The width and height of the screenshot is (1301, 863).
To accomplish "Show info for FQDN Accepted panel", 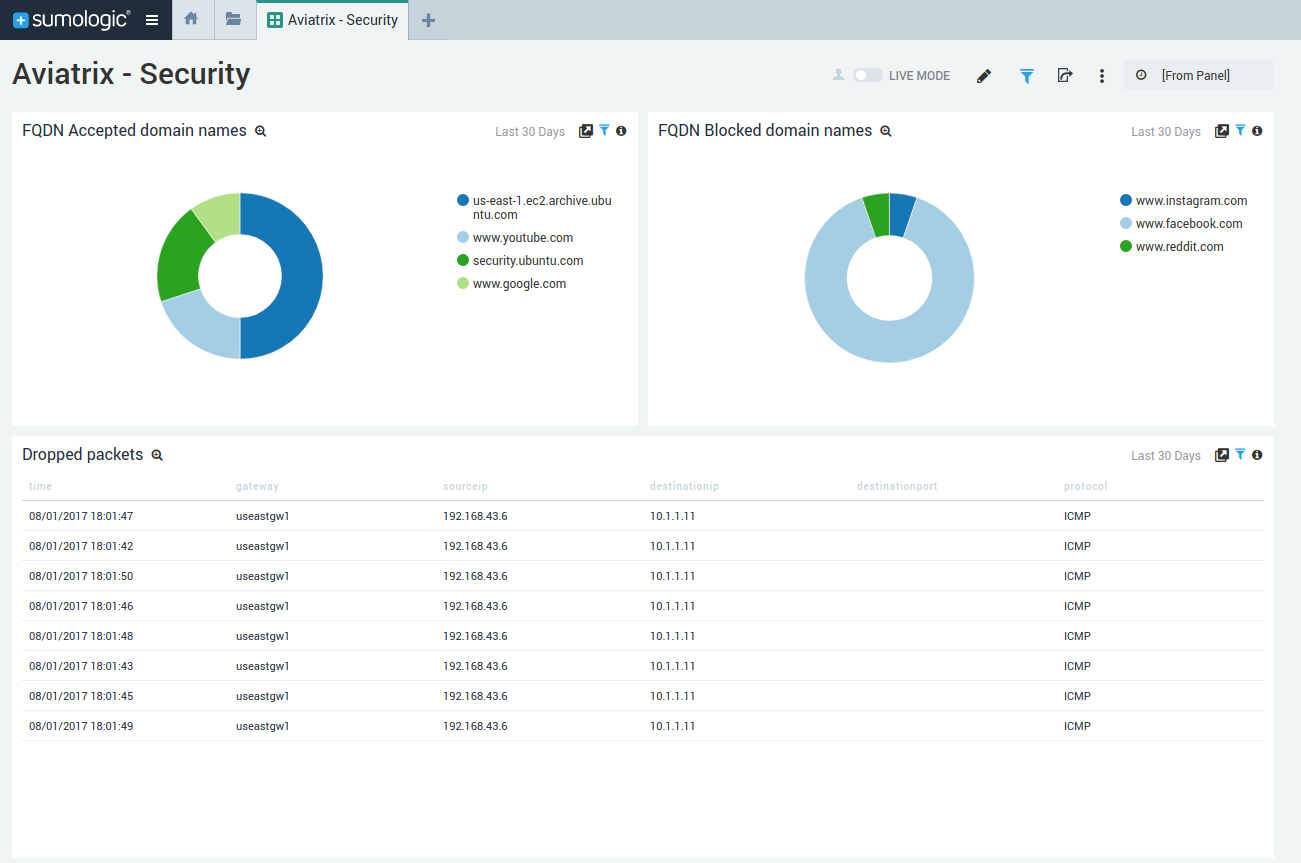I will click(621, 131).
